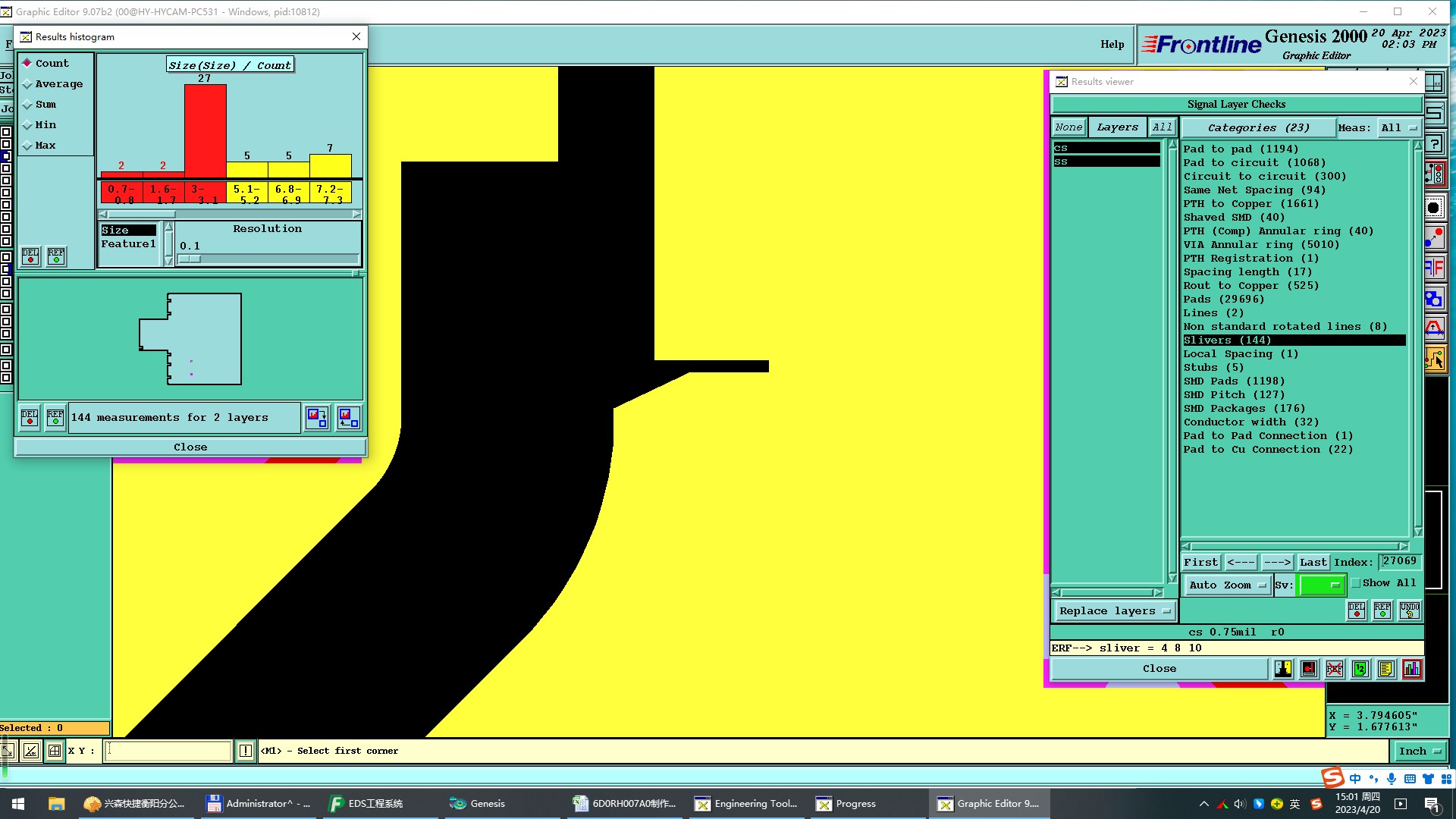Close the Results histogram with Close button

click(x=190, y=447)
